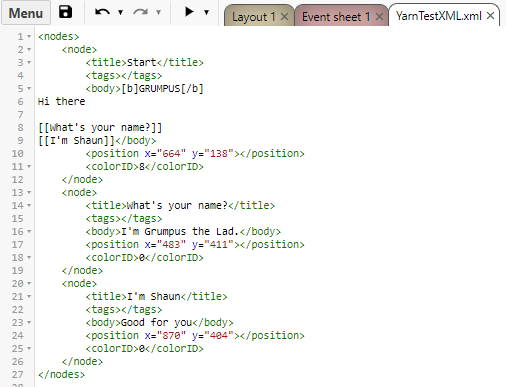Click the body text "I'm Grumpus the Lad."
This screenshot has height=387, width=506.
(x=180, y=231)
